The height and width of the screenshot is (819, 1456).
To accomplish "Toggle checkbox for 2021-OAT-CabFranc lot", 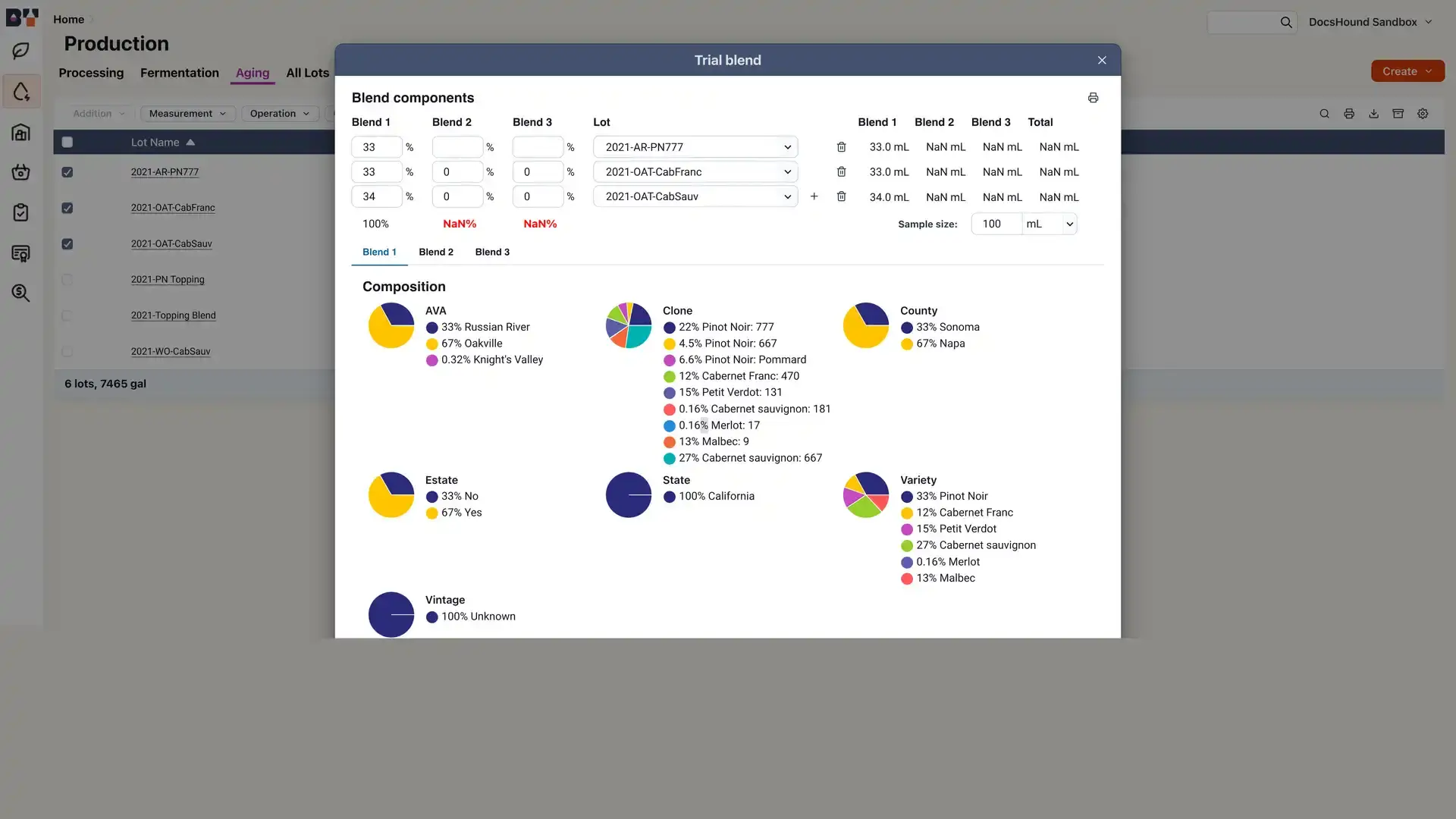I will pyautogui.click(x=67, y=207).
